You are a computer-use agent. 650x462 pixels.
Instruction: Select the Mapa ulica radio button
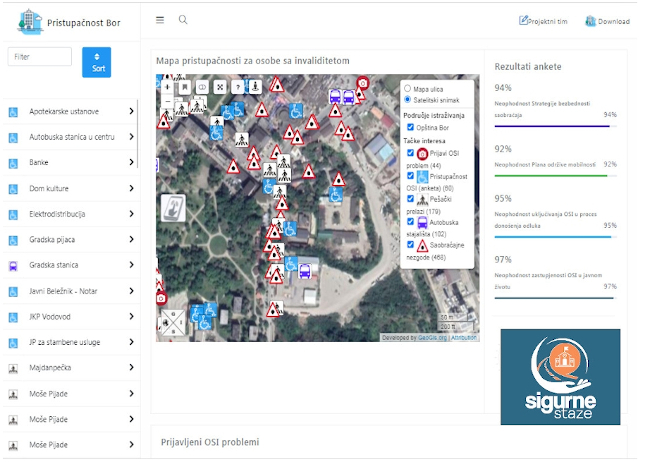click(408, 88)
